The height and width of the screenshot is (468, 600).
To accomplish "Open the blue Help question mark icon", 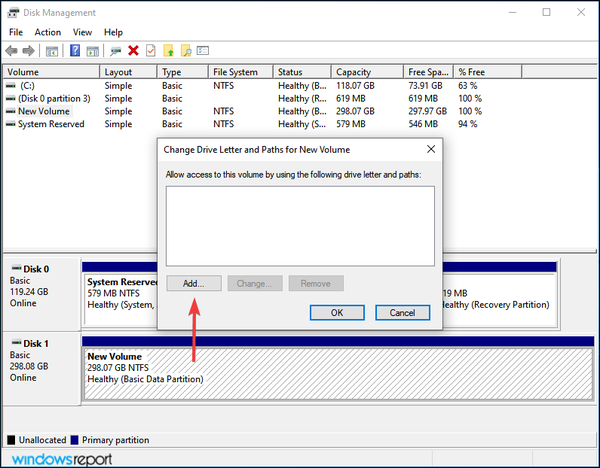I will click(75, 51).
